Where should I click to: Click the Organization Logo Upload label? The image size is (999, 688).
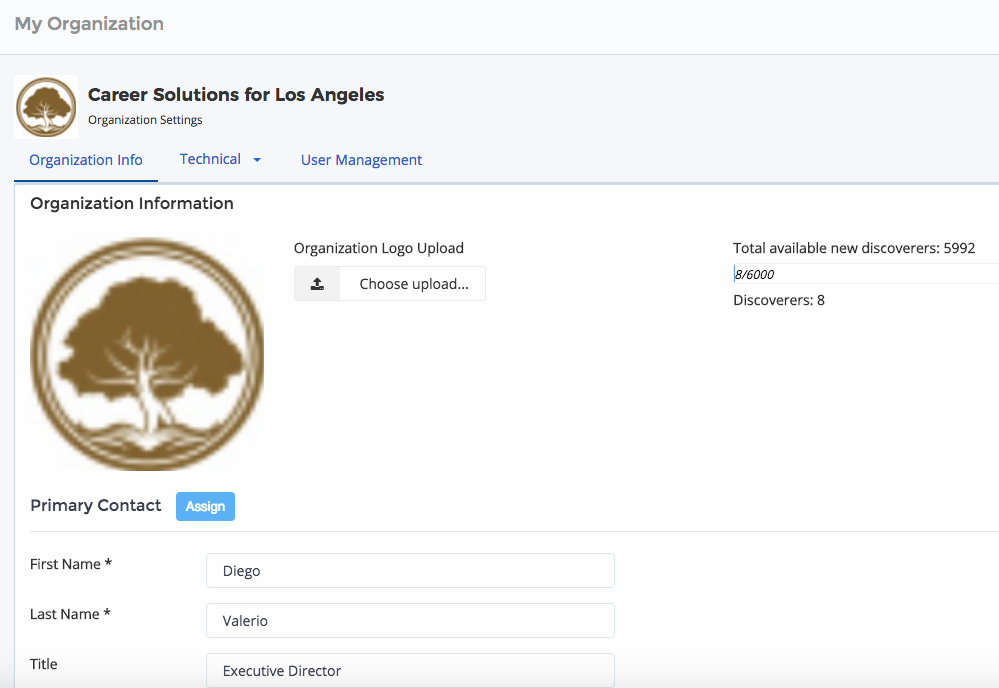pyautogui.click(x=378, y=248)
